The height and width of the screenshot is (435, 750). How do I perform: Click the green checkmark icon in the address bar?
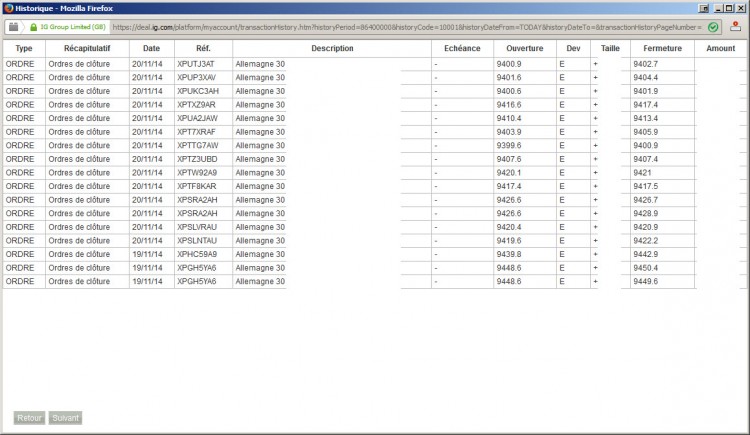click(x=713, y=27)
